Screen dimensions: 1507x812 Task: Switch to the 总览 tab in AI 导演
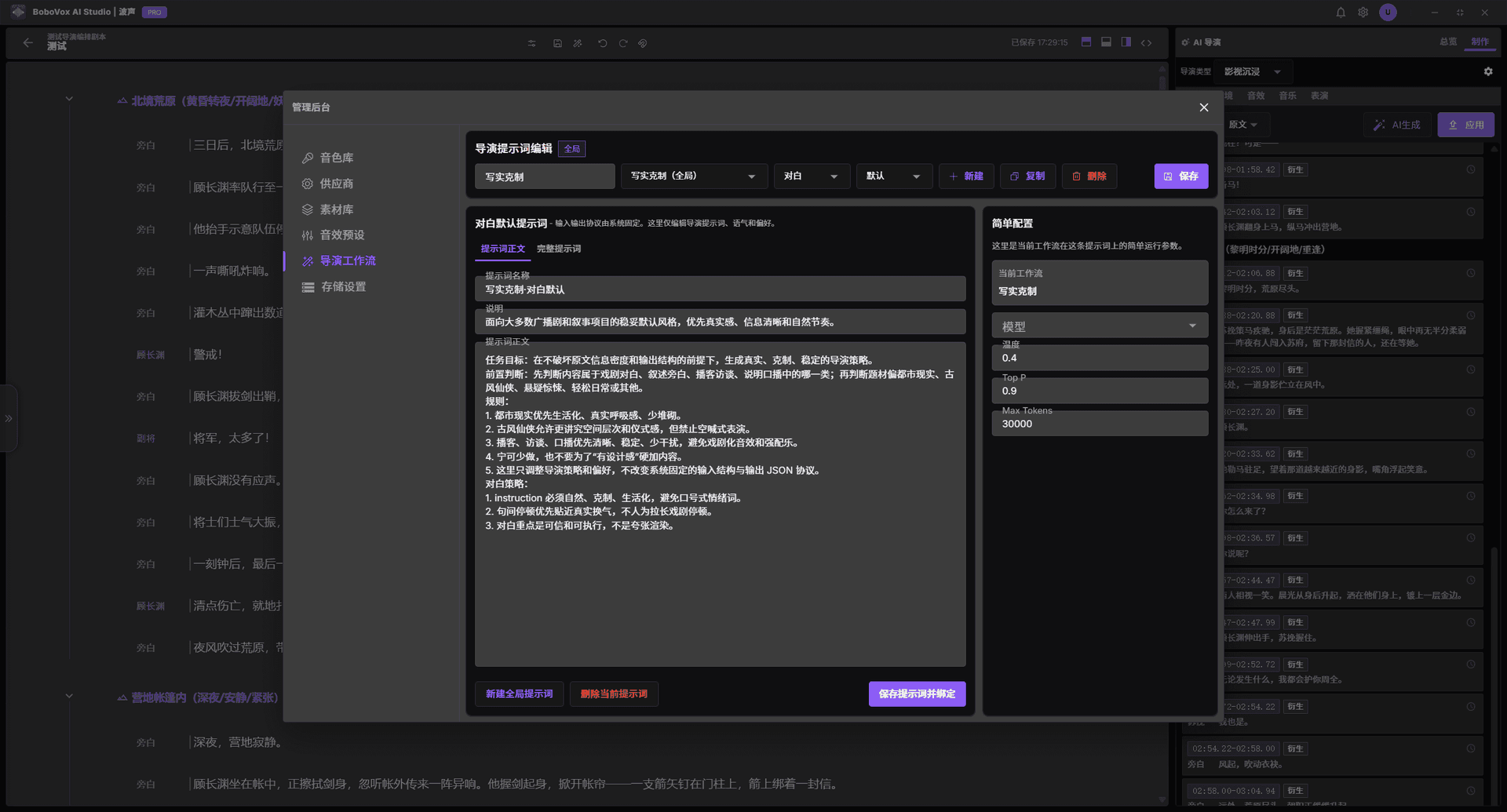pyautogui.click(x=1447, y=42)
